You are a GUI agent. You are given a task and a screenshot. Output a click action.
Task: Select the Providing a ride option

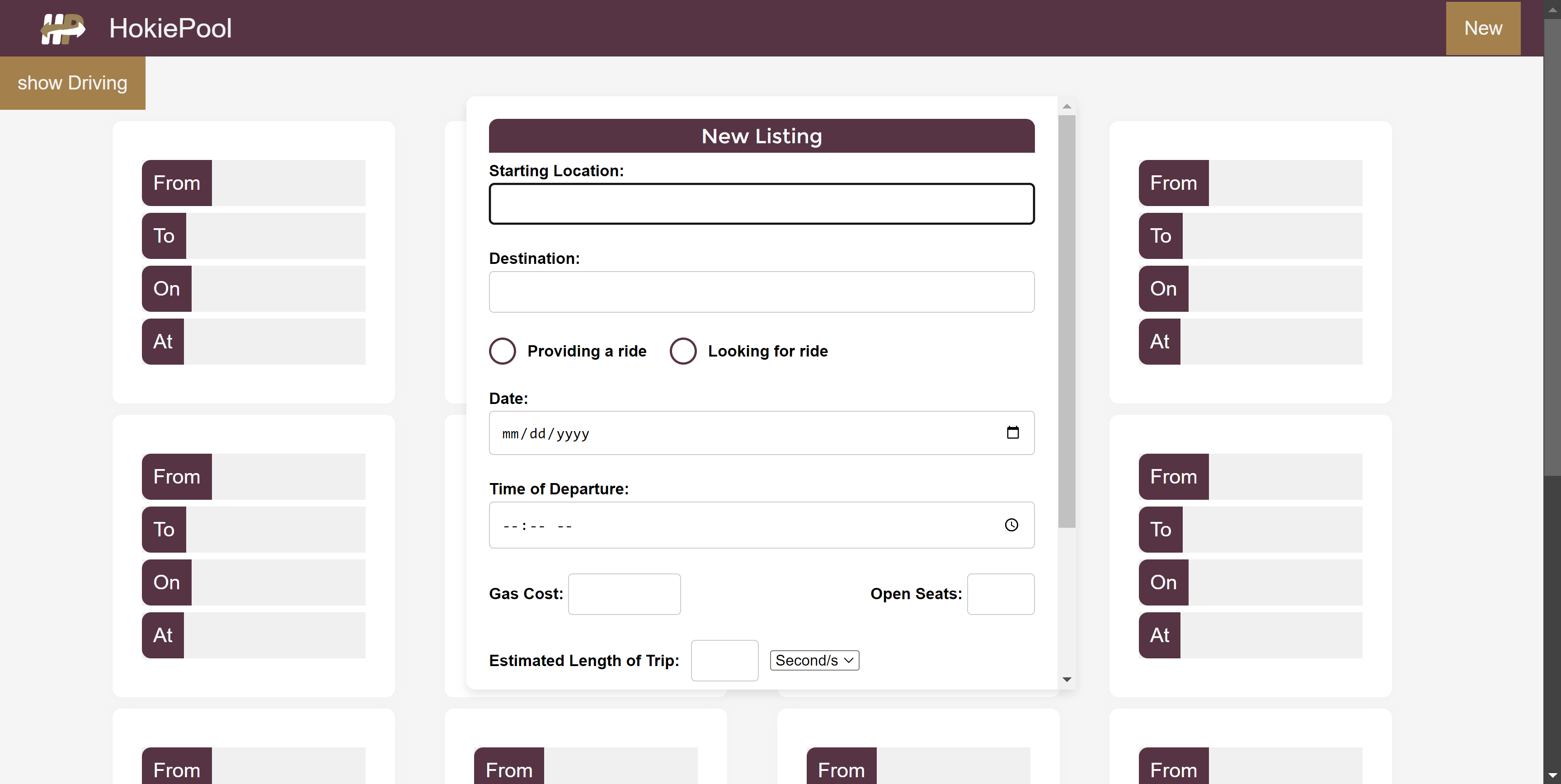(x=503, y=351)
